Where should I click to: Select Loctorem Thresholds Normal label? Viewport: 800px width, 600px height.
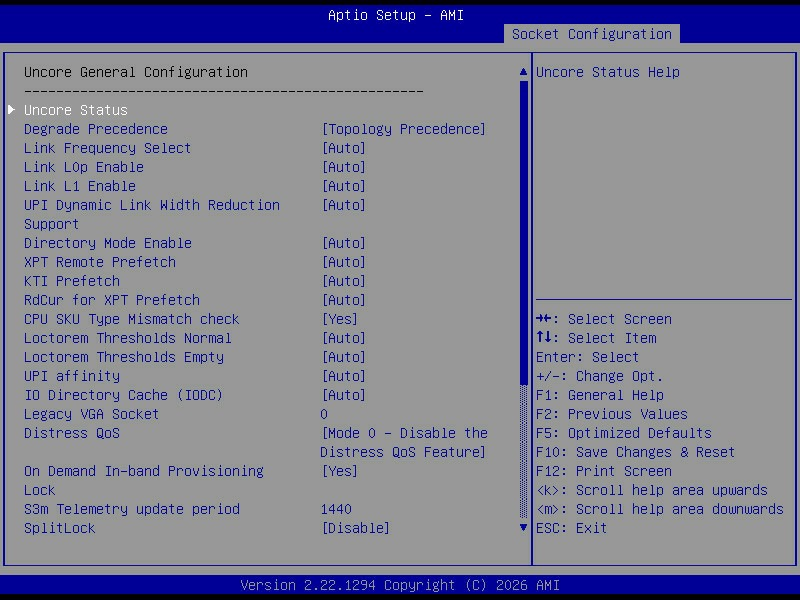(x=128, y=338)
